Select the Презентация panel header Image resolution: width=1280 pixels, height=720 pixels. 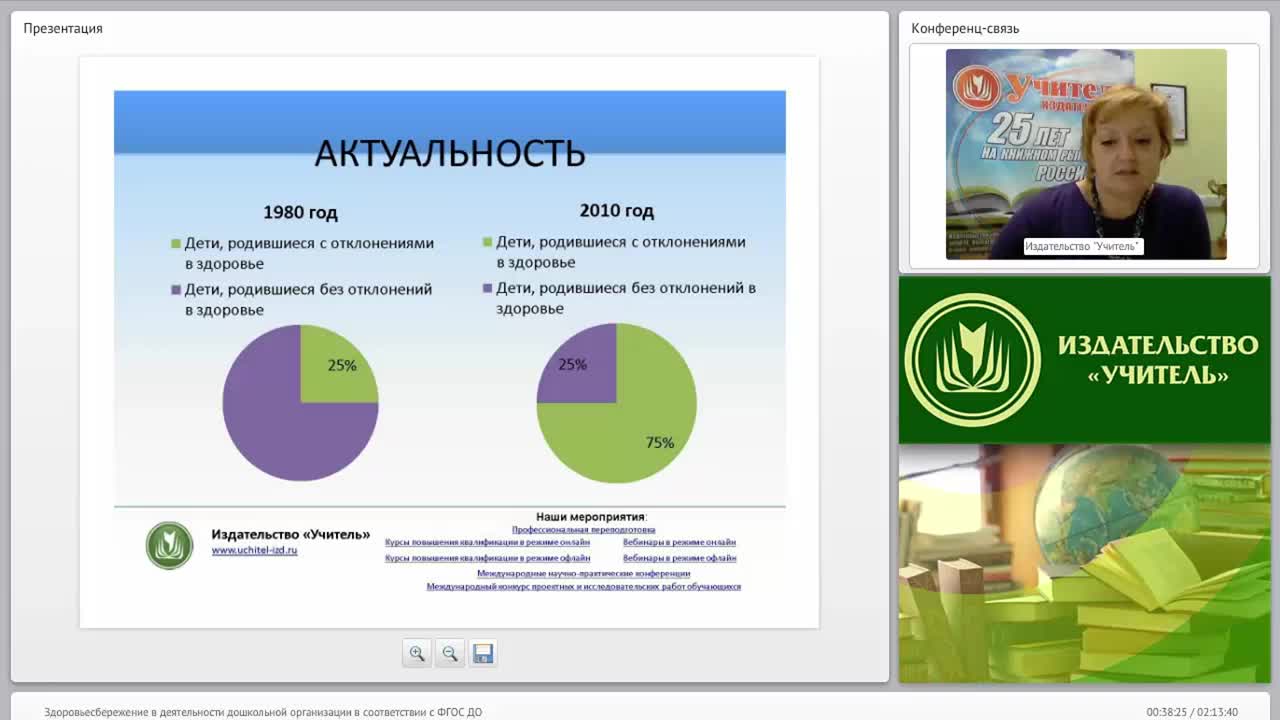pyautogui.click(x=63, y=28)
